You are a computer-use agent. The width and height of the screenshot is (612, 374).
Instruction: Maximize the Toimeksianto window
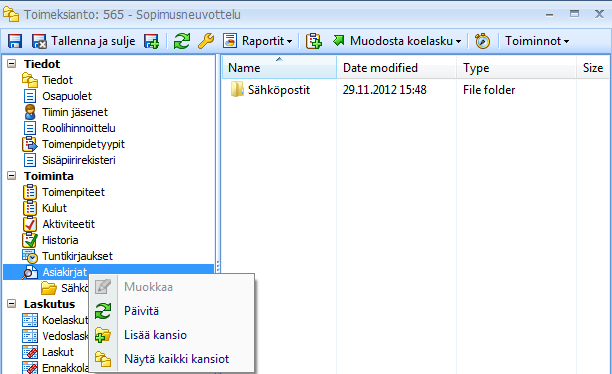[x=574, y=14]
